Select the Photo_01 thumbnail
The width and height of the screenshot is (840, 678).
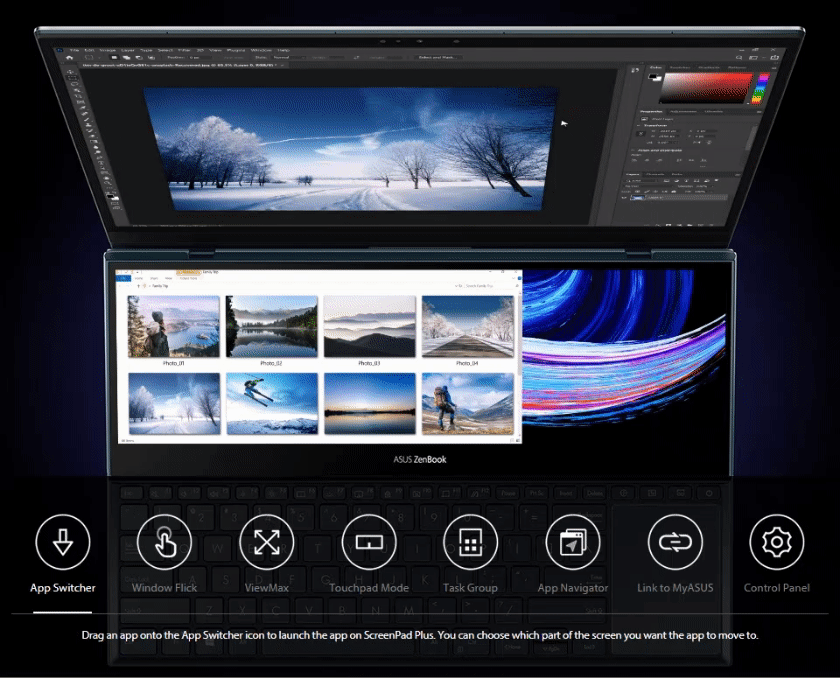174,326
